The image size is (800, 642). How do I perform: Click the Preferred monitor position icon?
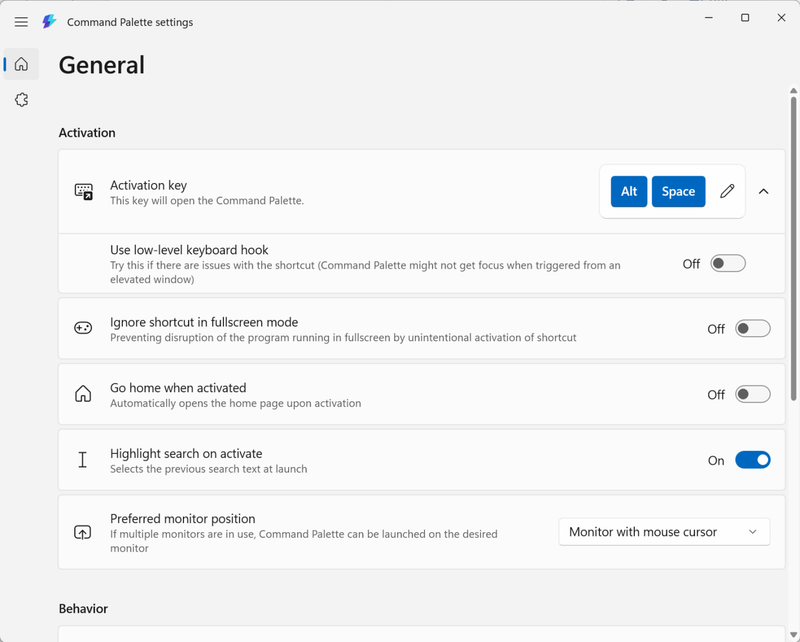(83, 532)
